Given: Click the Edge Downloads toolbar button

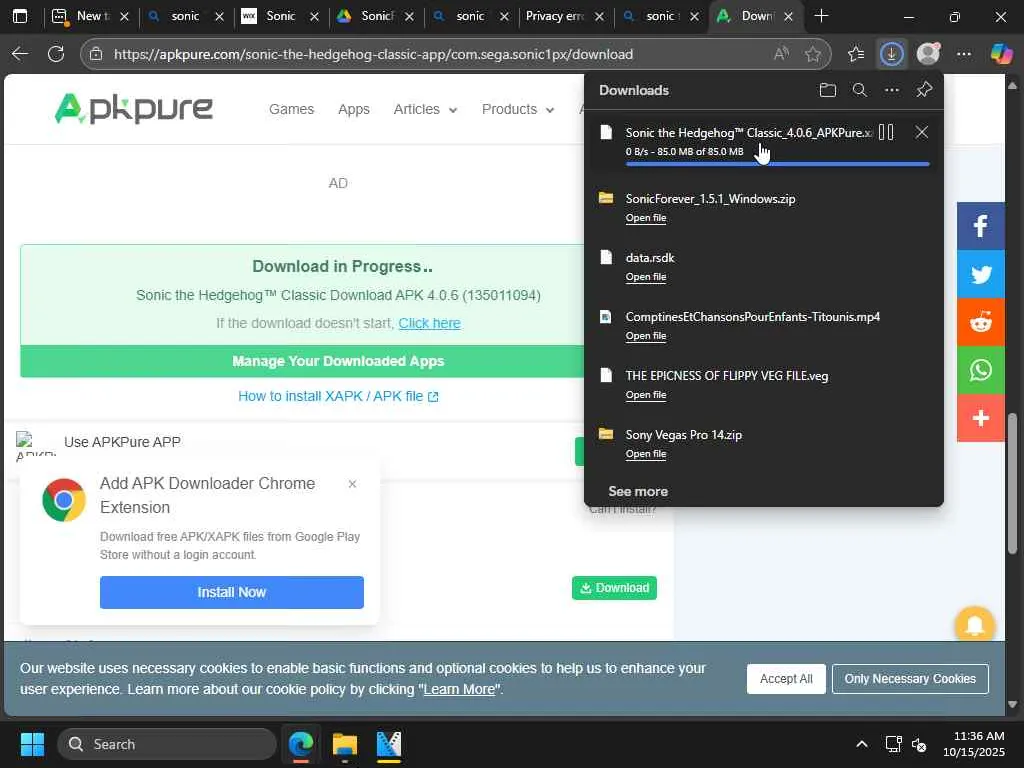Looking at the screenshot, I should (891, 54).
